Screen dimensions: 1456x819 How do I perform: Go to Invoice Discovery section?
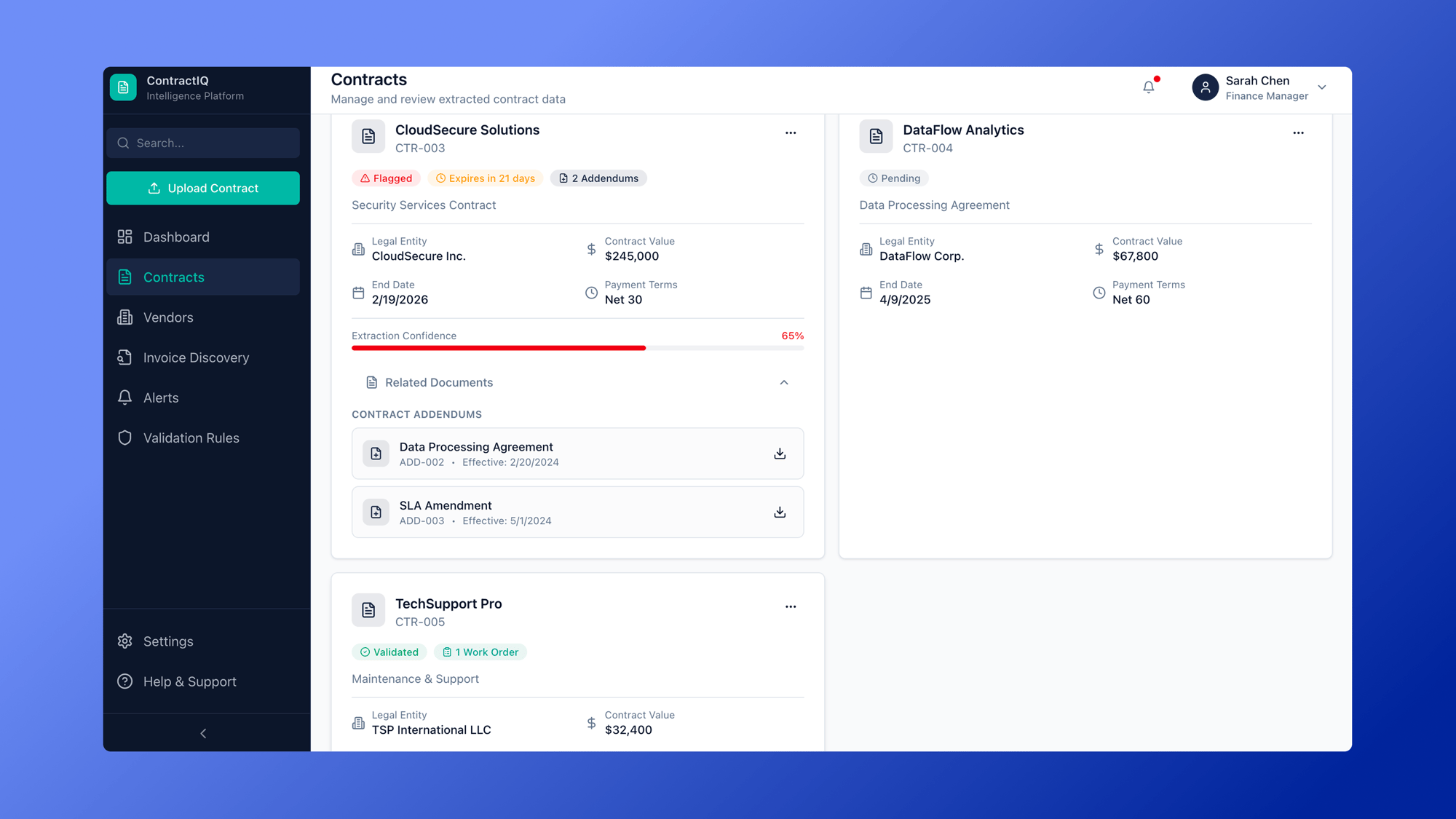click(x=196, y=357)
